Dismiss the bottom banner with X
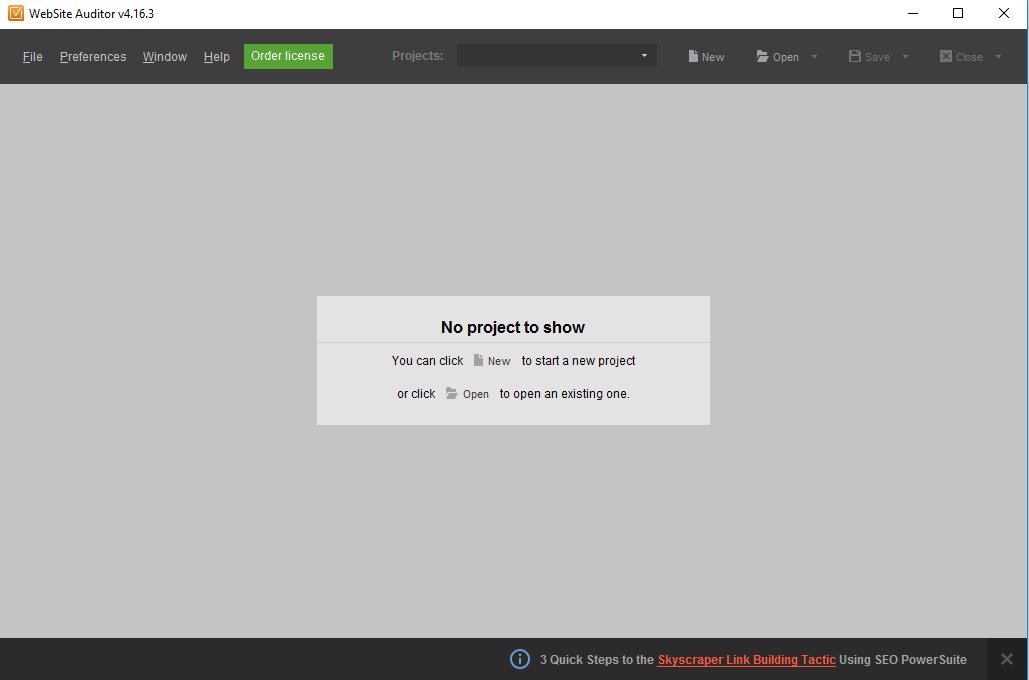 click(x=1007, y=658)
